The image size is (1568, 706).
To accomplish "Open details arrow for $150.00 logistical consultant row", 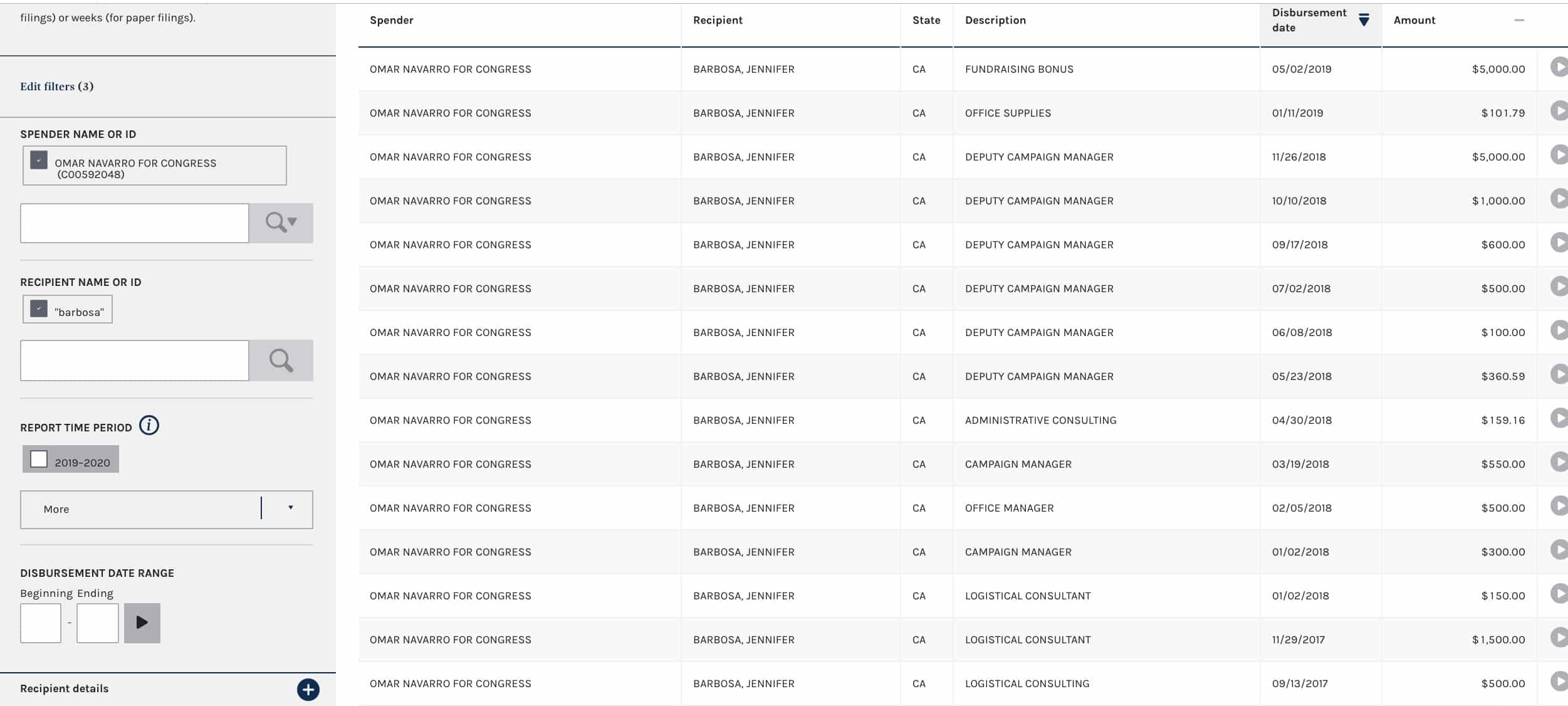I will coord(1559,593).
